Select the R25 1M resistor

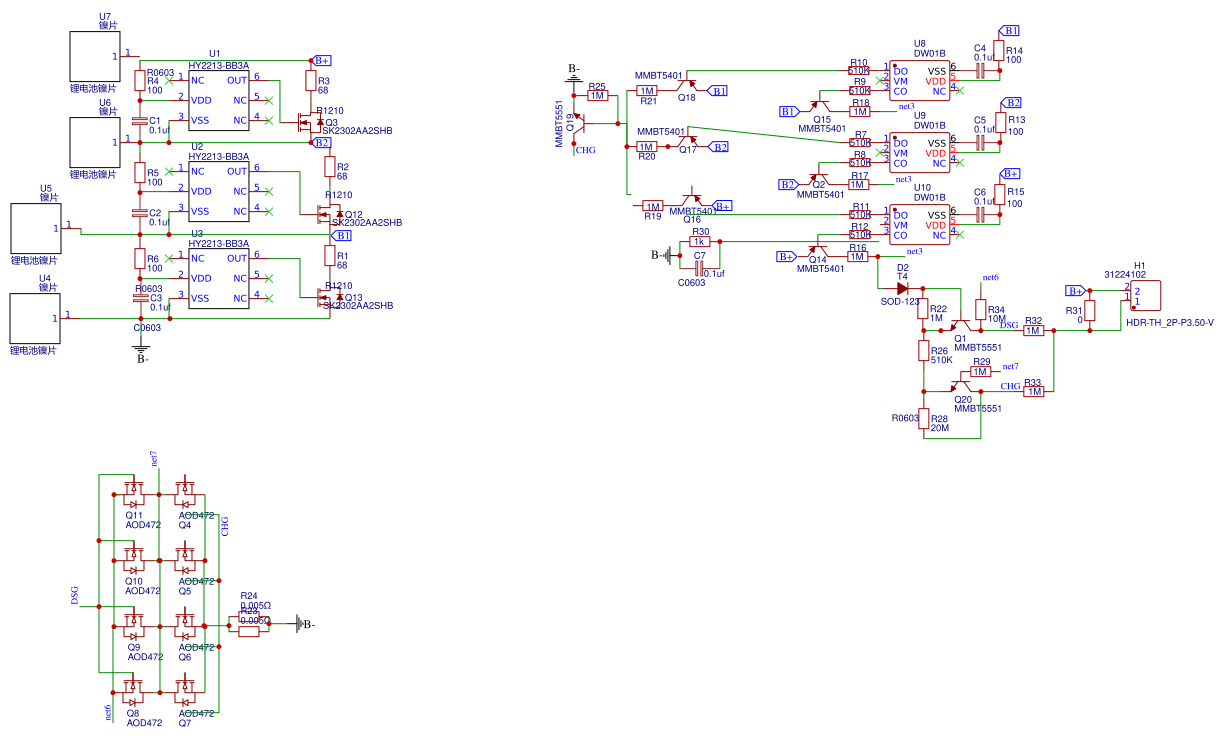(x=597, y=95)
